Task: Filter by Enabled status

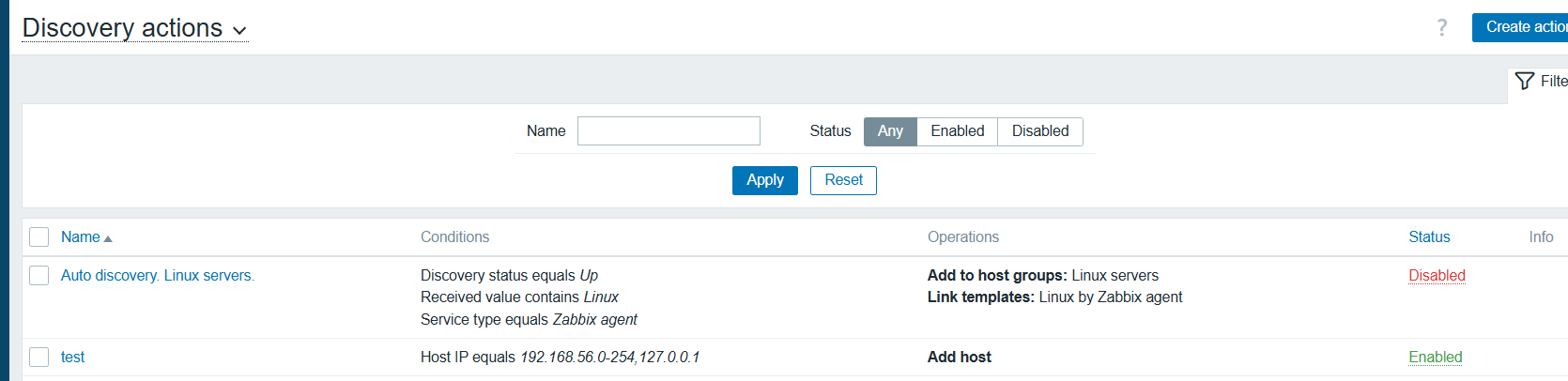Action: (957, 131)
